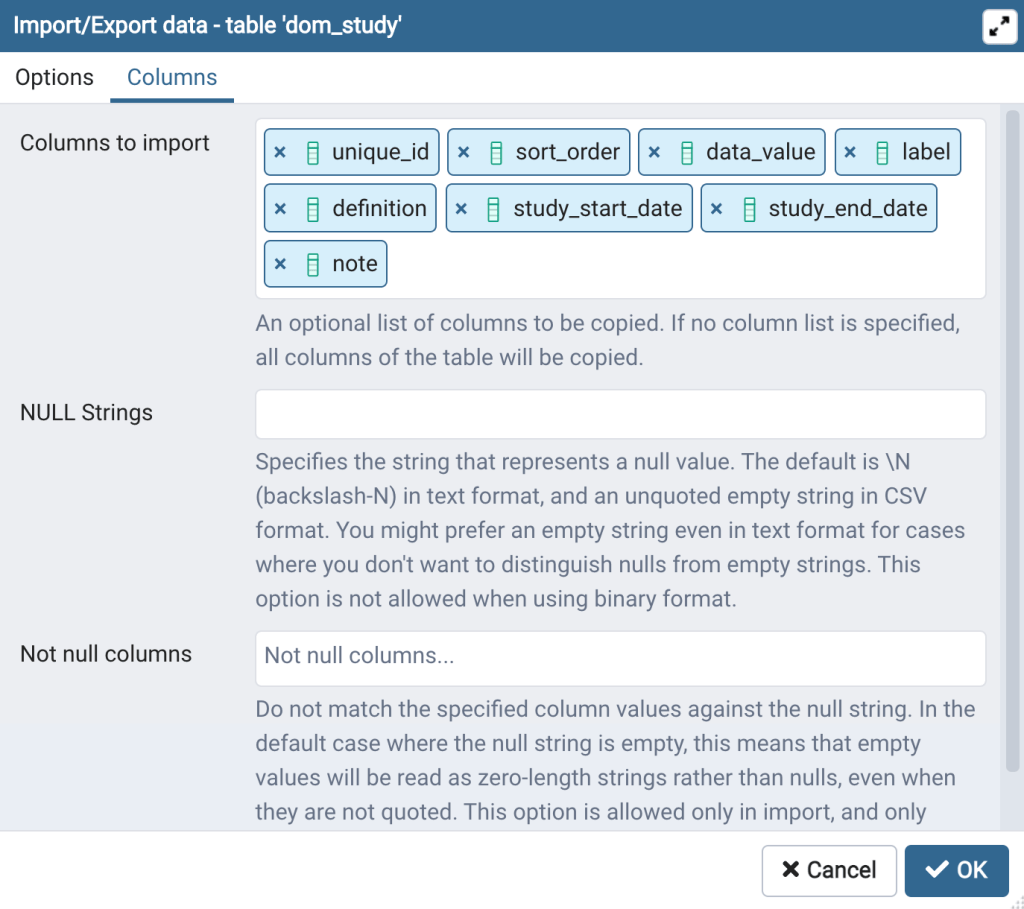The image size is (1024, 909).
Task: Click the data_value column tag icon
Action: tap(686, 153)
